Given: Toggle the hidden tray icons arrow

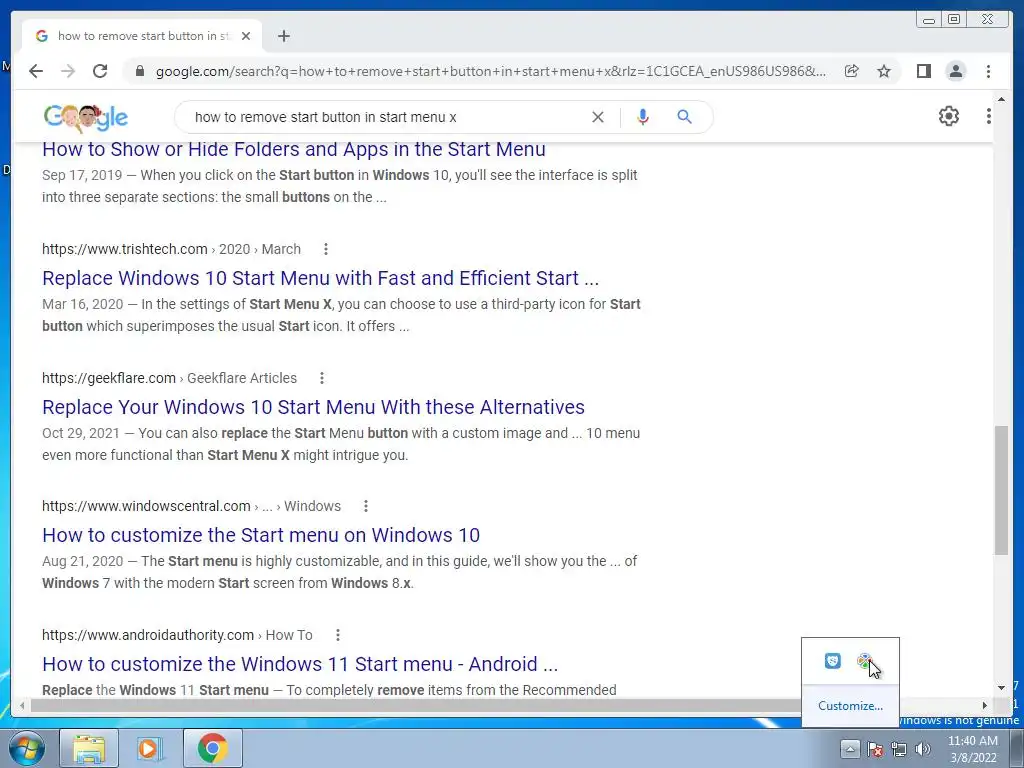Looking at the screenshot, I should pos(850,748).
